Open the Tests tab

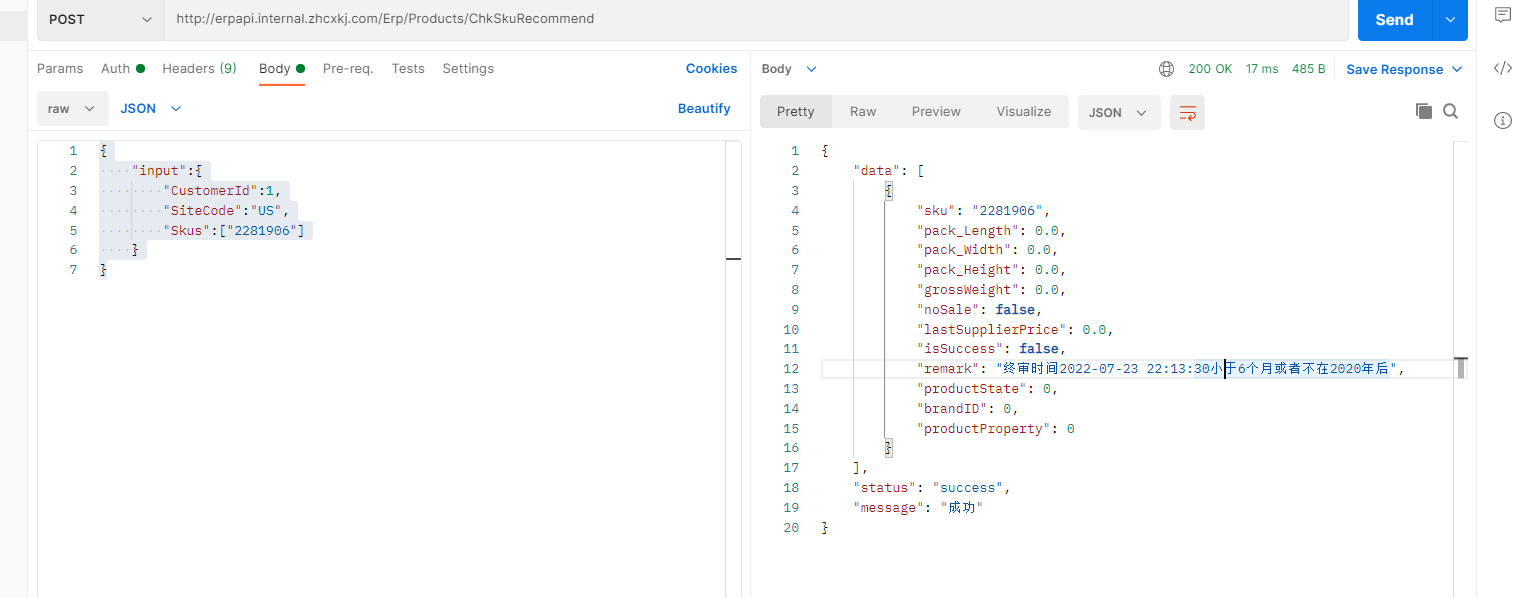click(x=408, y=69)
